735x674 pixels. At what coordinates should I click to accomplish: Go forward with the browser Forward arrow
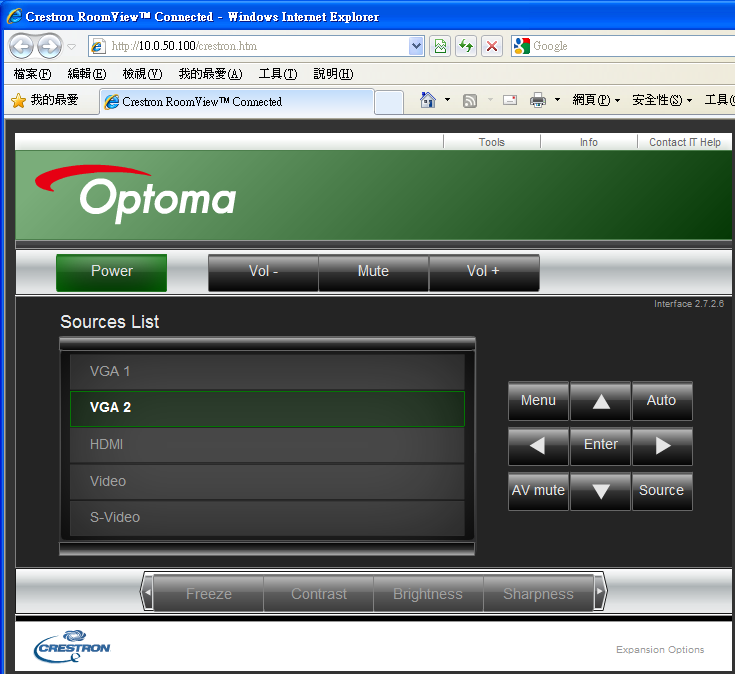click(x=49, y=46)
